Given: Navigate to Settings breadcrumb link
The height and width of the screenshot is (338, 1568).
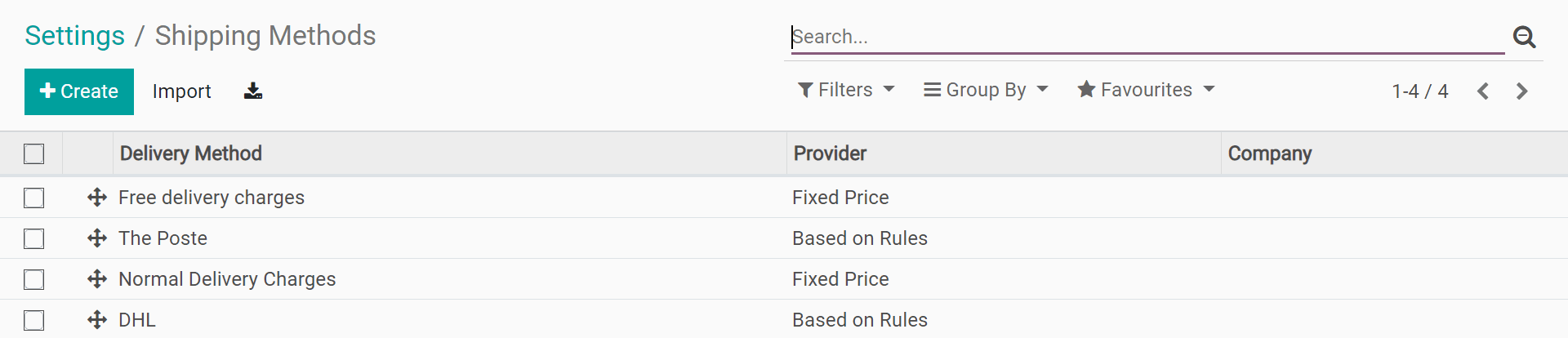Looking at the screenshot, I should (75, 36).
